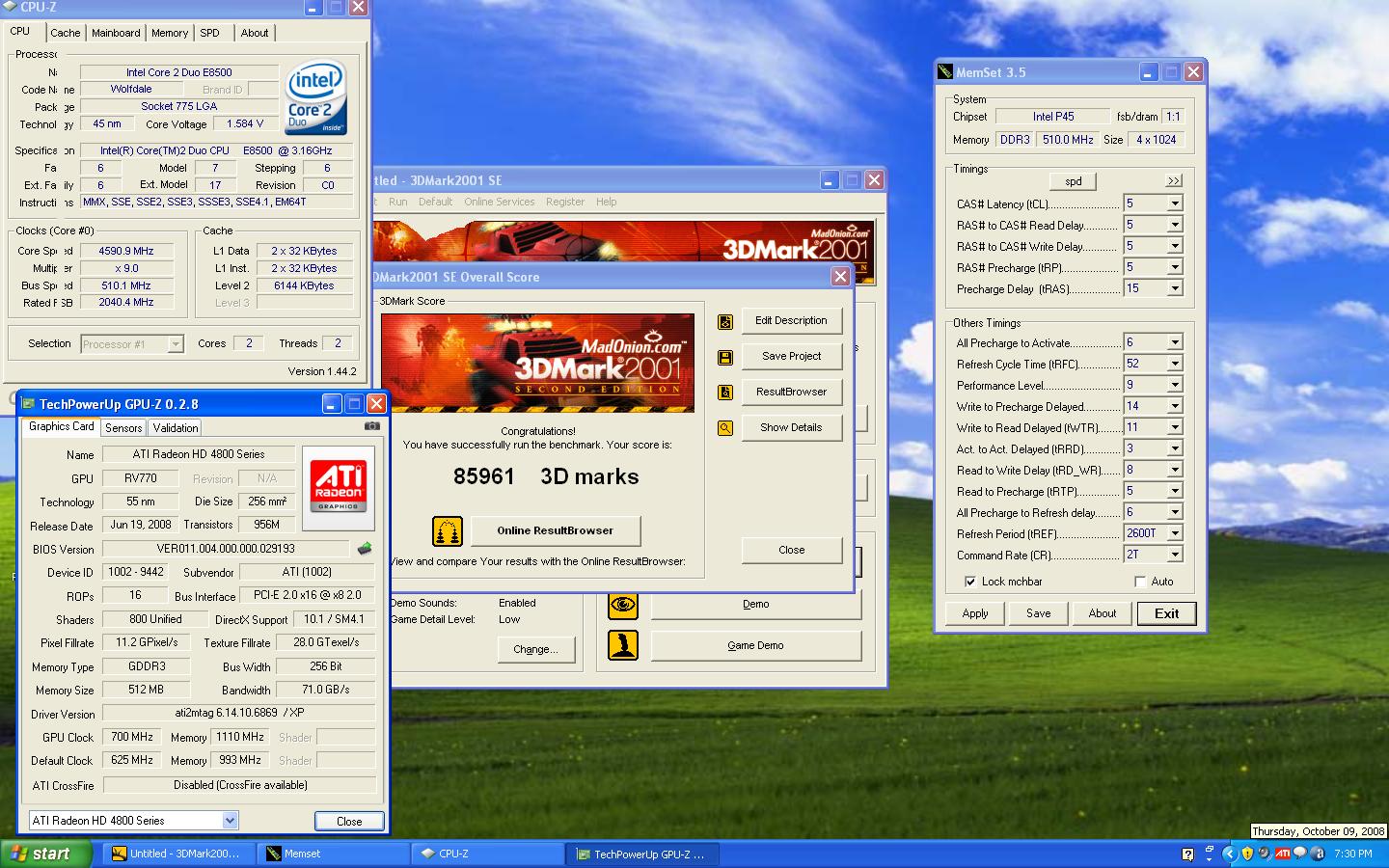Switch to the Memory tab in CPU-Z
Image resolution: width=1389 pixels, height=868 pixels.
[170, 33]
